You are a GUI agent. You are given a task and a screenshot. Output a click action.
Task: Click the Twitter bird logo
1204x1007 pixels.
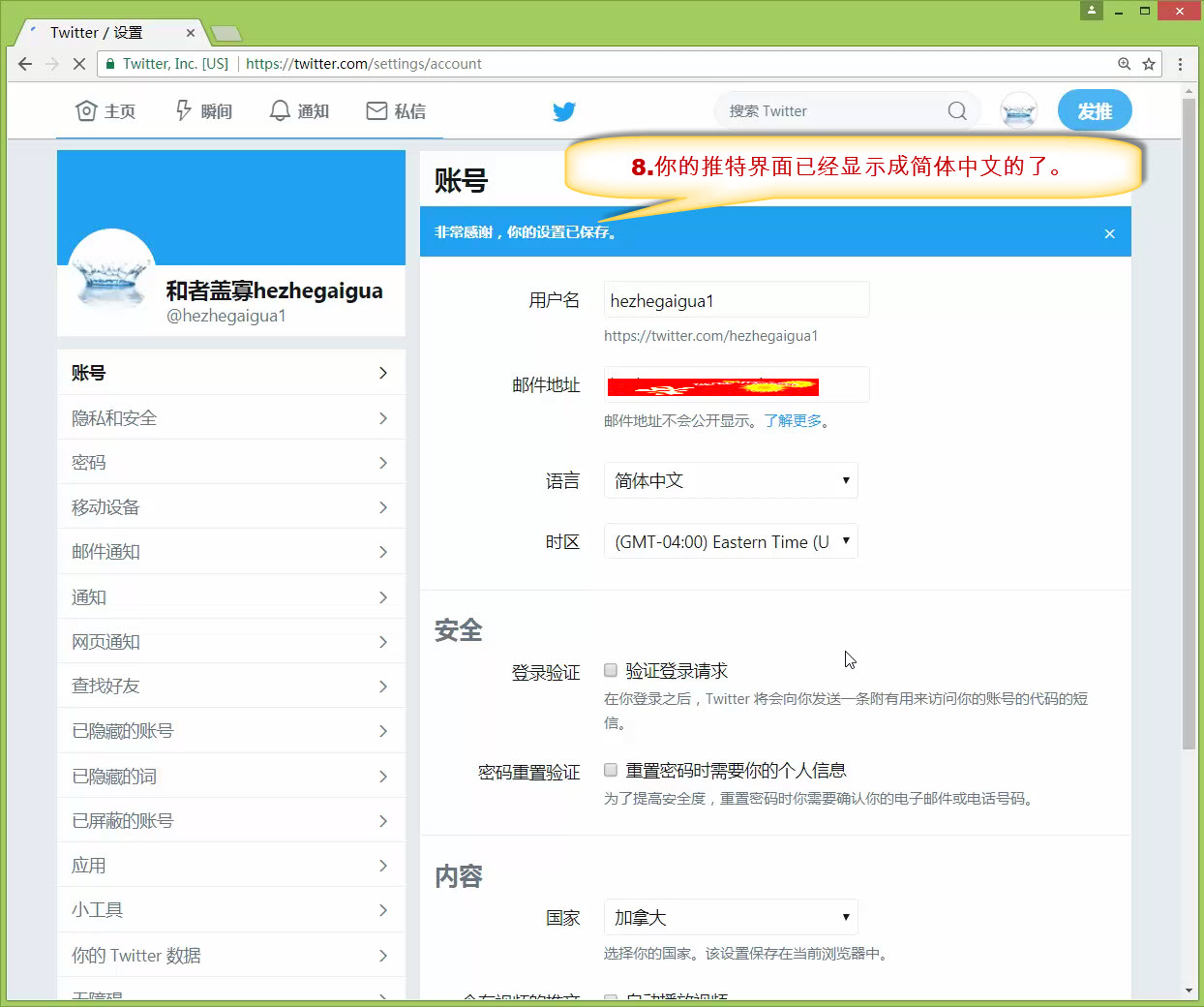[x=563, y=111]
